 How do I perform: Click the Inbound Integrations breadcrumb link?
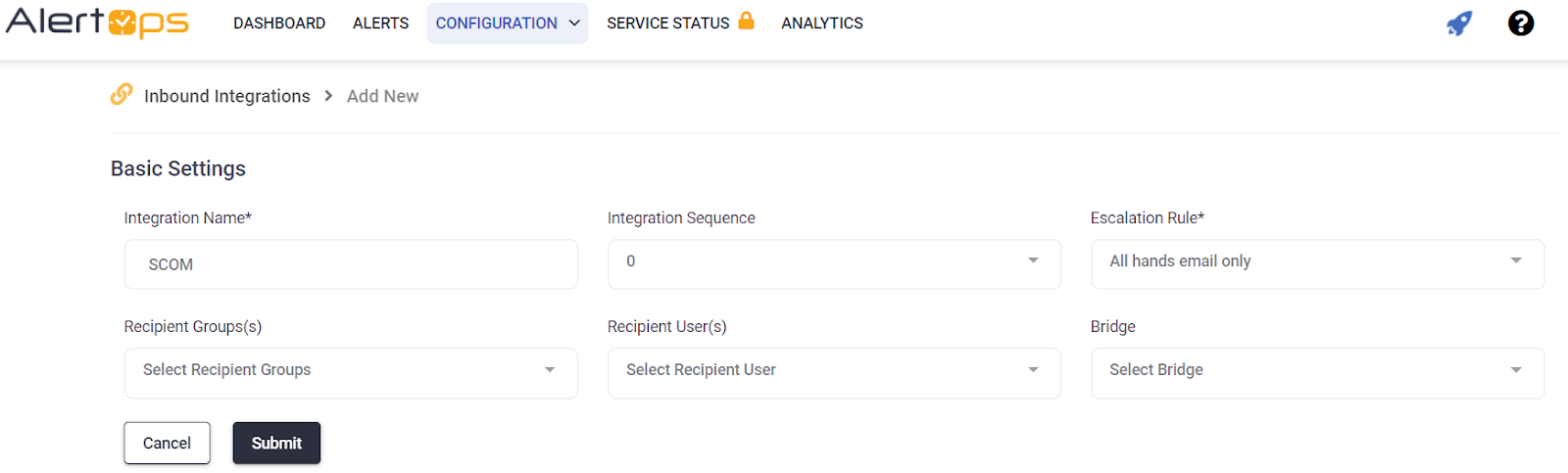pyautogui.click(x=226, y=96)
